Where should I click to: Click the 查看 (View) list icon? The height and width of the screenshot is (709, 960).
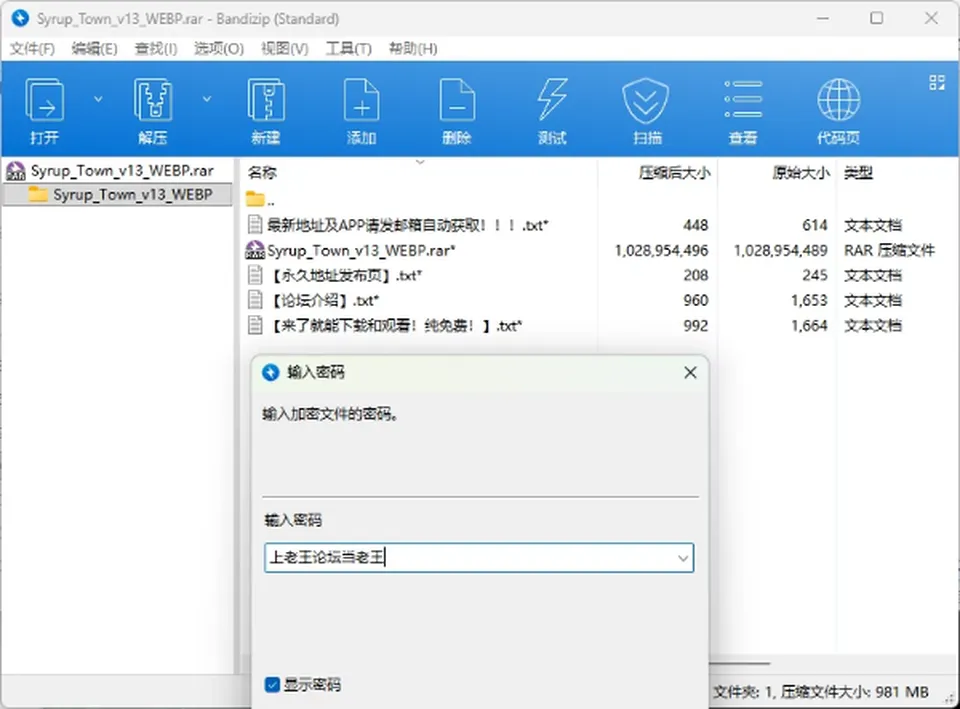pyautogui.click(x=743, y=99)
